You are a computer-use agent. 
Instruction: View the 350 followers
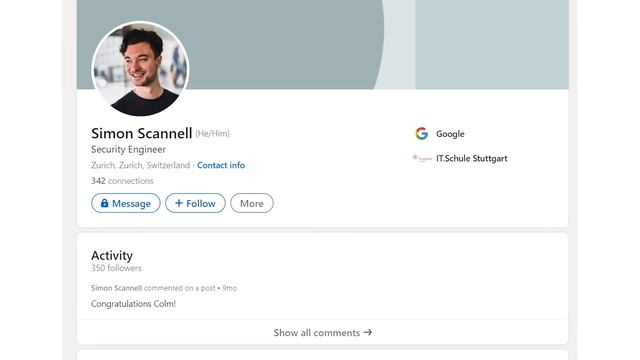pyautogui.click(x=116, y=268)
